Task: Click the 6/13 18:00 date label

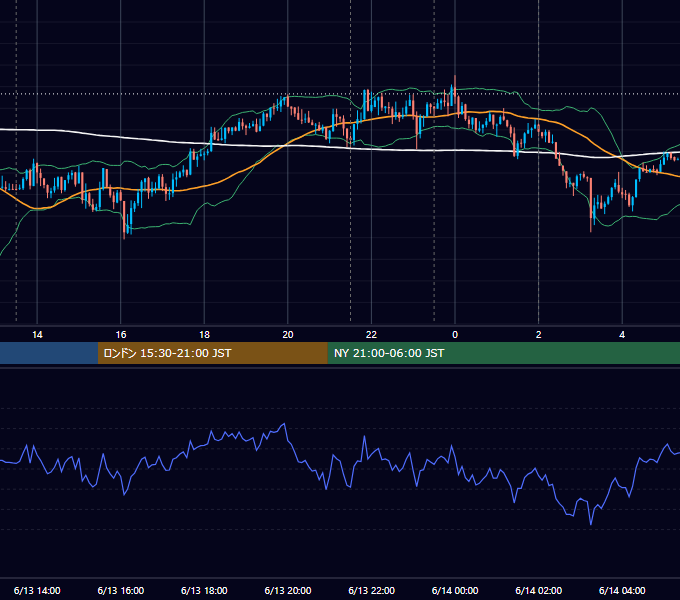Action: pos(204,590)
